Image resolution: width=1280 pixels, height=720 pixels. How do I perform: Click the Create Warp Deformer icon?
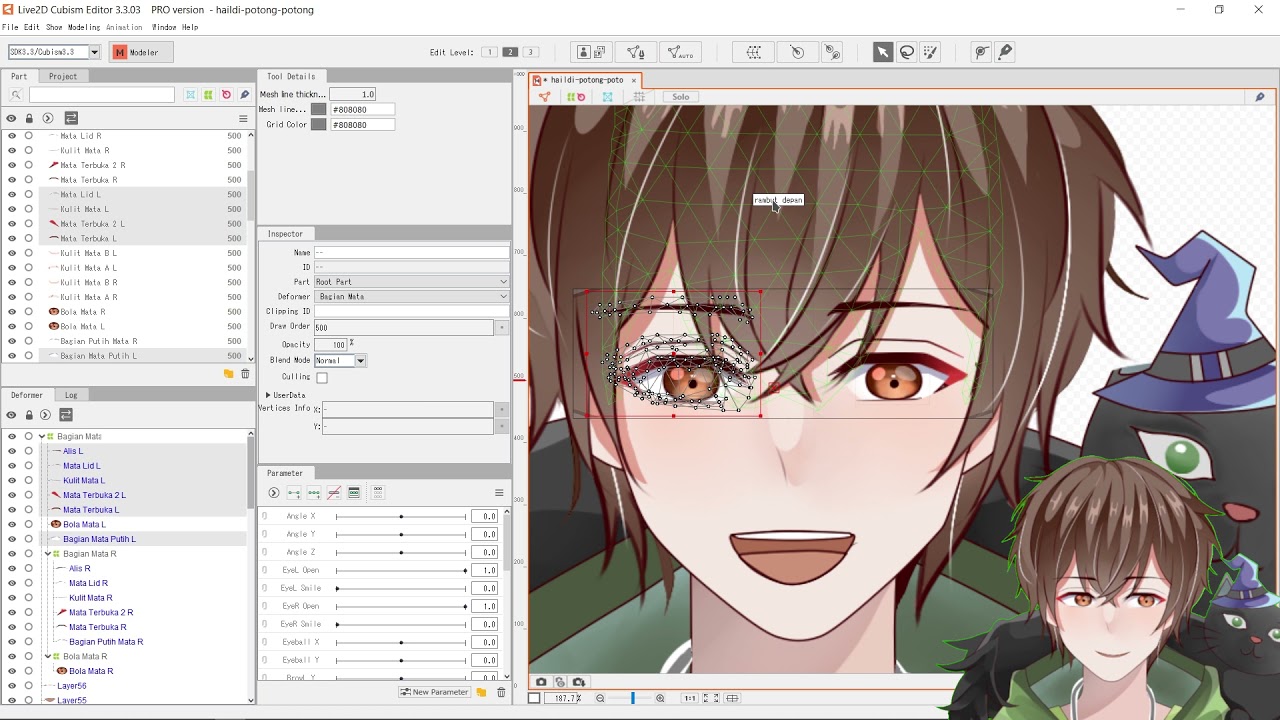tap(754, 52)
